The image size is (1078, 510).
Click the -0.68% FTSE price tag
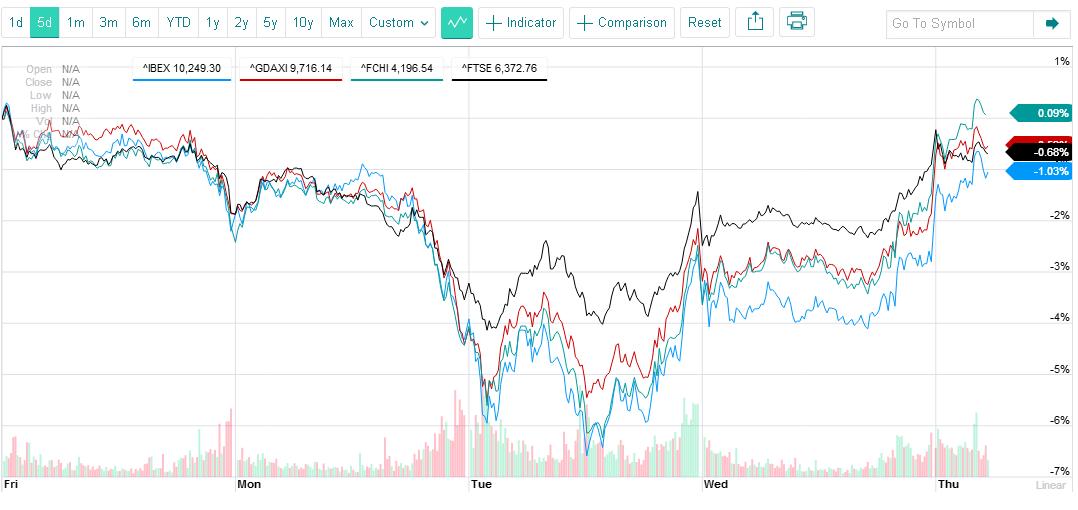(1042, 152)
